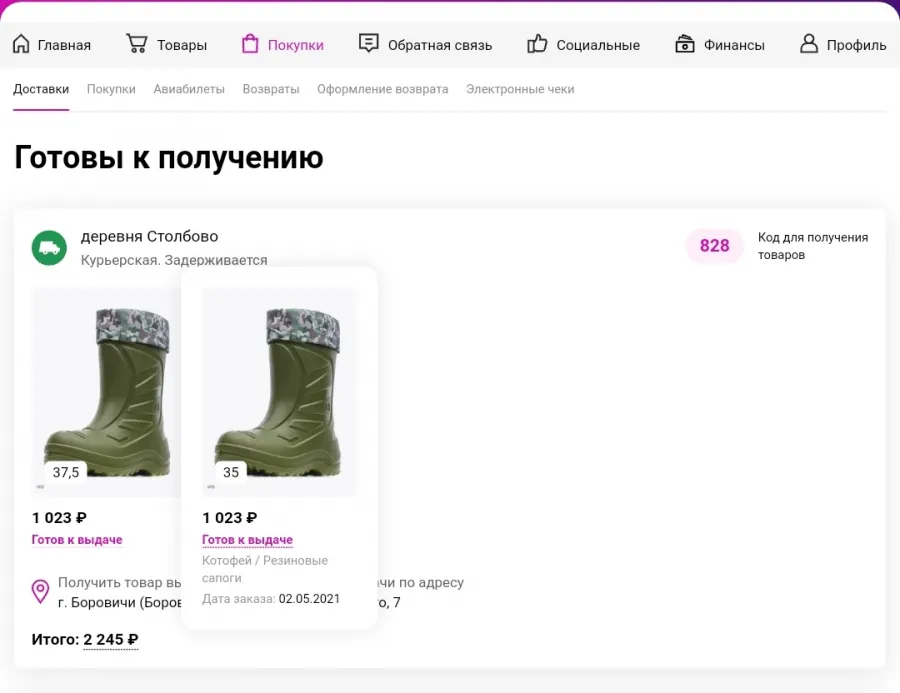This screenshot has width=900, height=693.
Task: Click the thumbs-up Социальные icon
Action: tap(537, 44)
